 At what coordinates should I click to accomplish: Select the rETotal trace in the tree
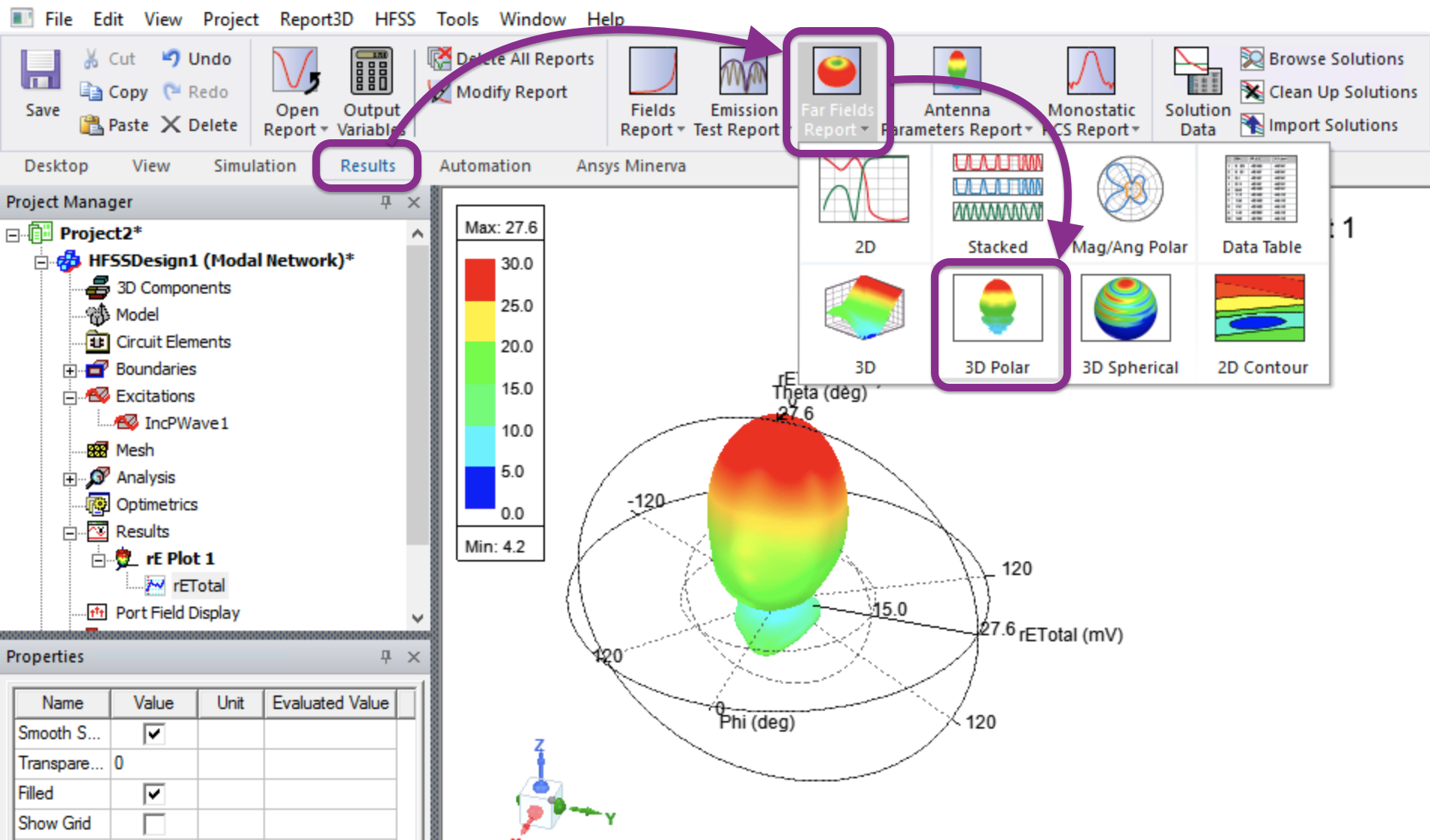199,586
